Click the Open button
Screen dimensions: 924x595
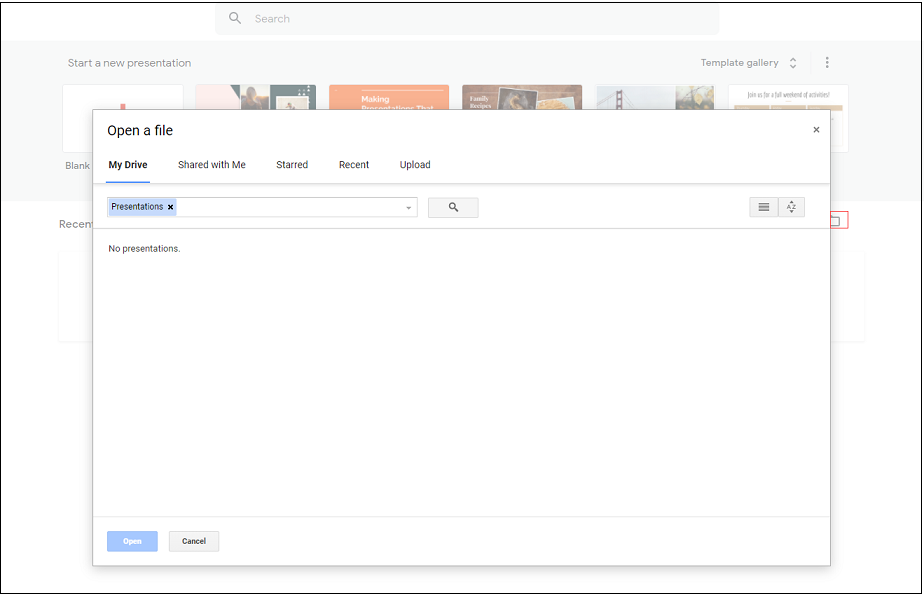click(x=131, y=541)
